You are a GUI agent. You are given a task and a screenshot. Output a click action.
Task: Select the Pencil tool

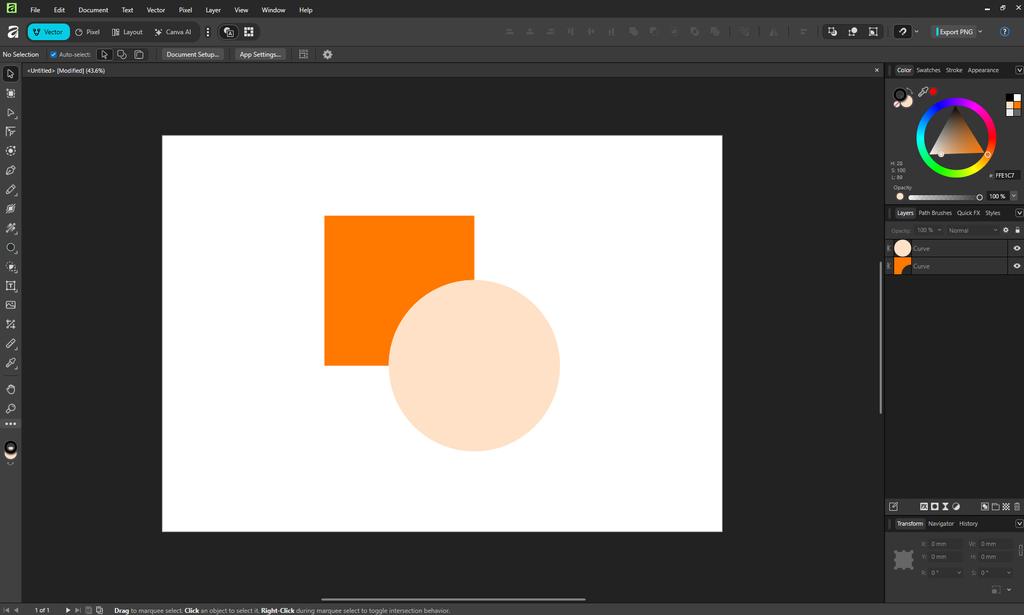[x=10, y=190]
